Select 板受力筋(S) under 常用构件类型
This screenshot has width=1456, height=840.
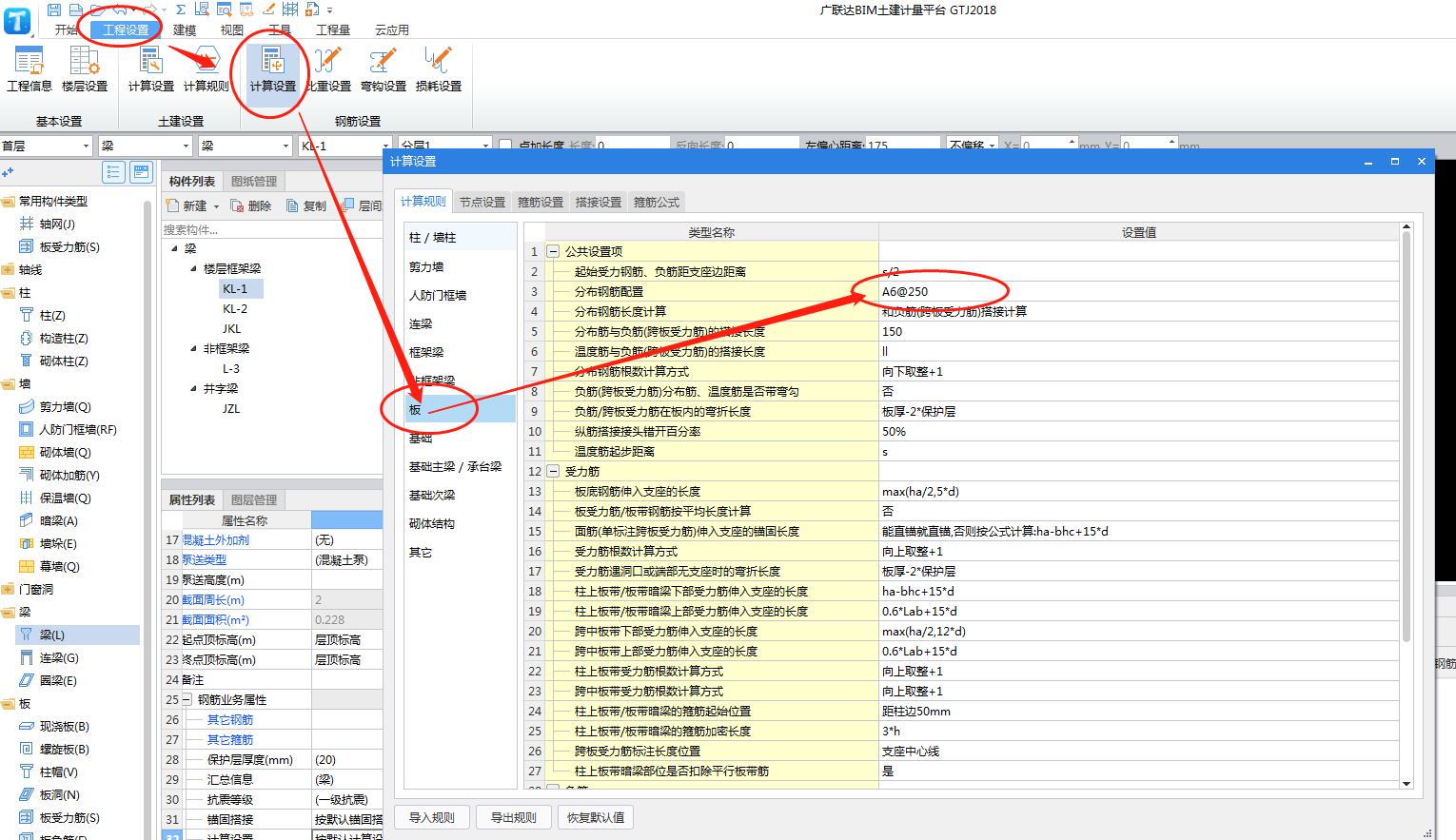click(x=69, y=246)
